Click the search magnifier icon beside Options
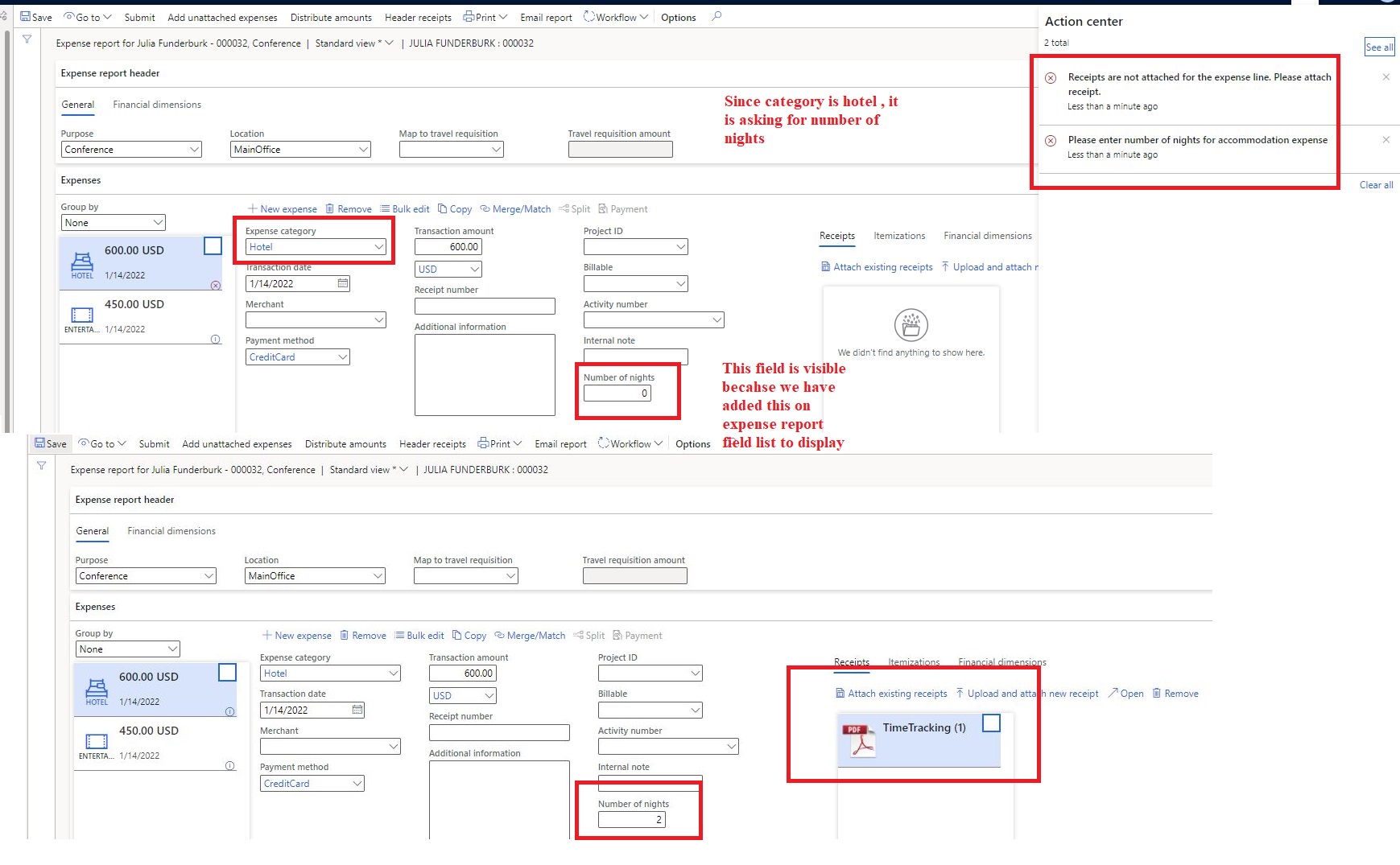This screenshot has width=1400, height=865. tap(717, 16)
